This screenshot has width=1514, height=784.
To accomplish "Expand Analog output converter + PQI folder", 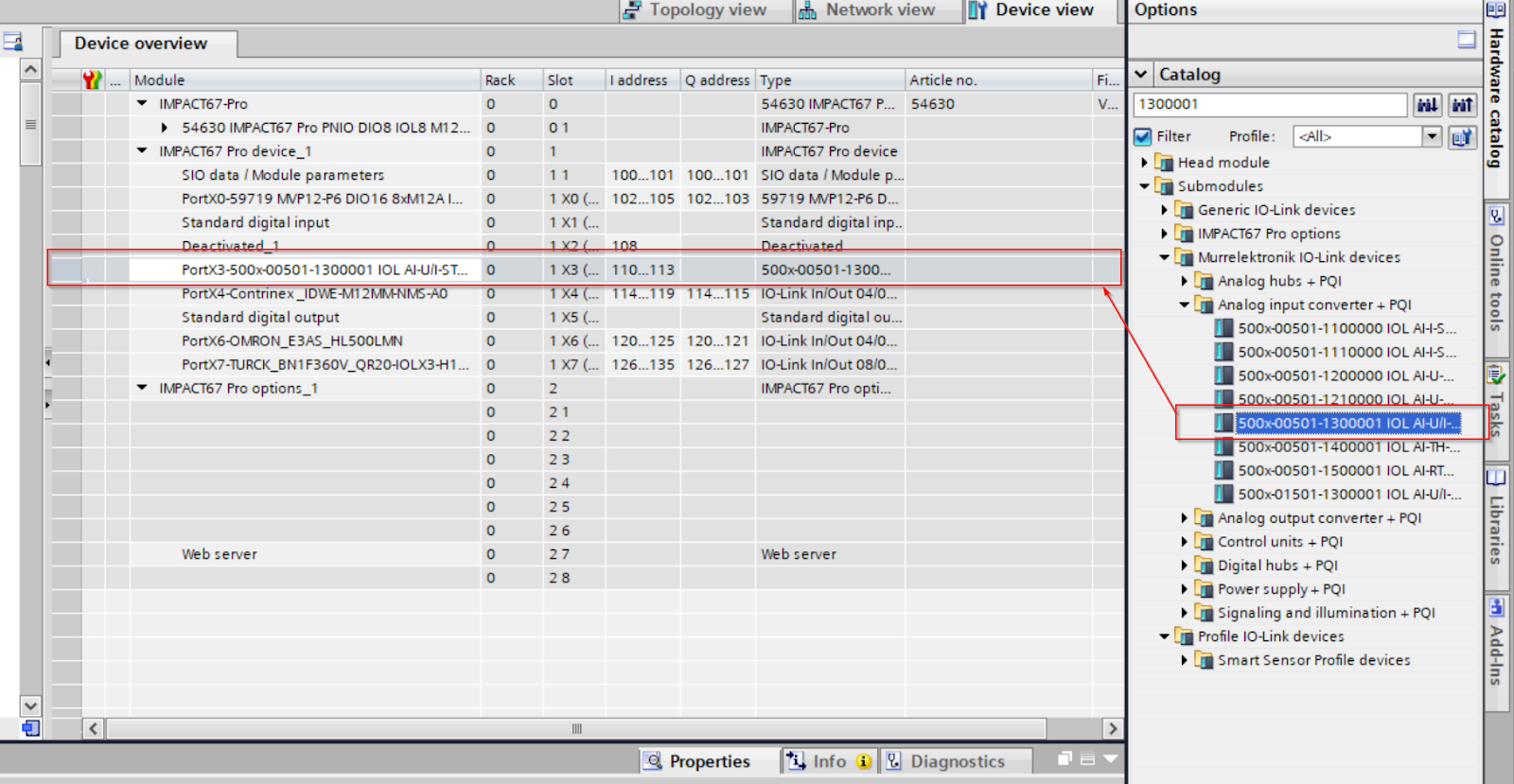I will 1185,518.
